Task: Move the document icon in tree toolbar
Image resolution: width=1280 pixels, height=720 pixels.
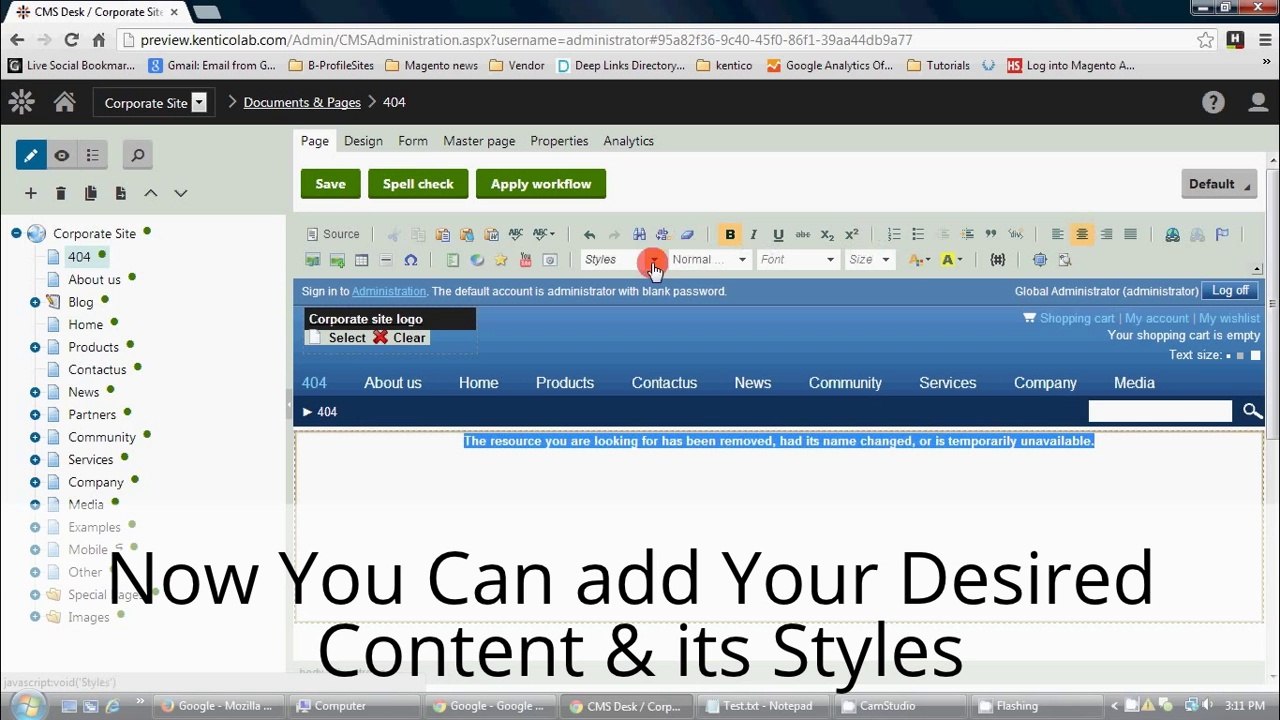Action: click(x=121, y=193)
